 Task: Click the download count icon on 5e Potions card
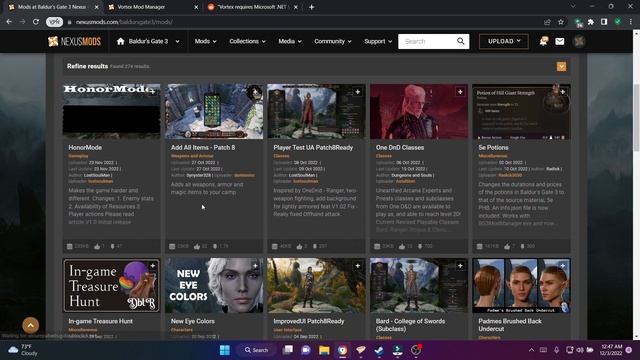pos(522,246)
